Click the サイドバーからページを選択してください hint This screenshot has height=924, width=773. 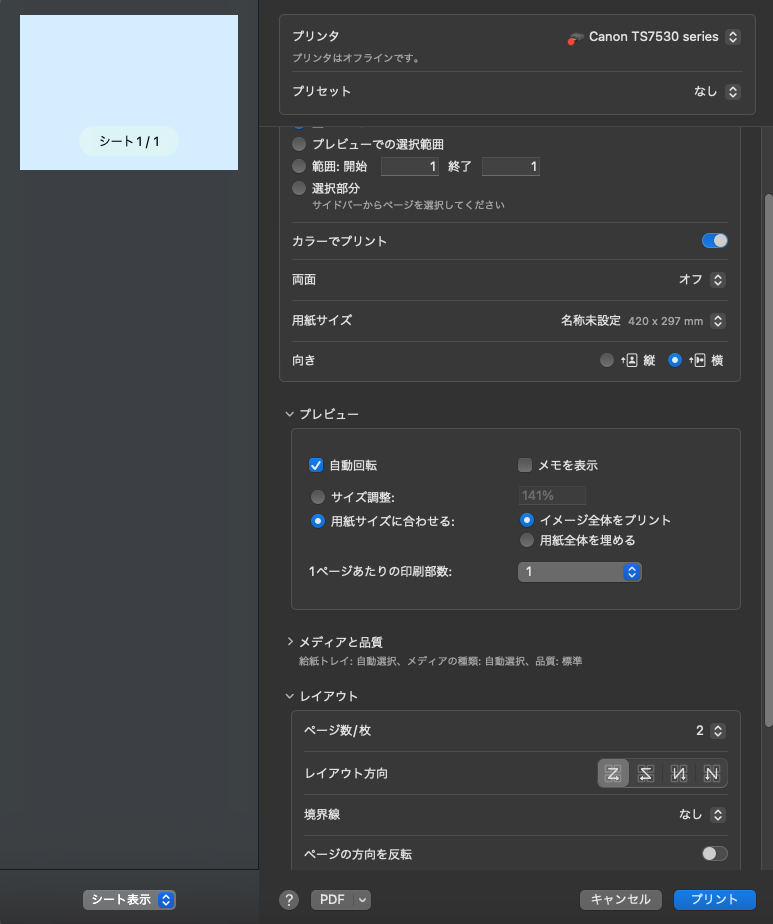408,205
